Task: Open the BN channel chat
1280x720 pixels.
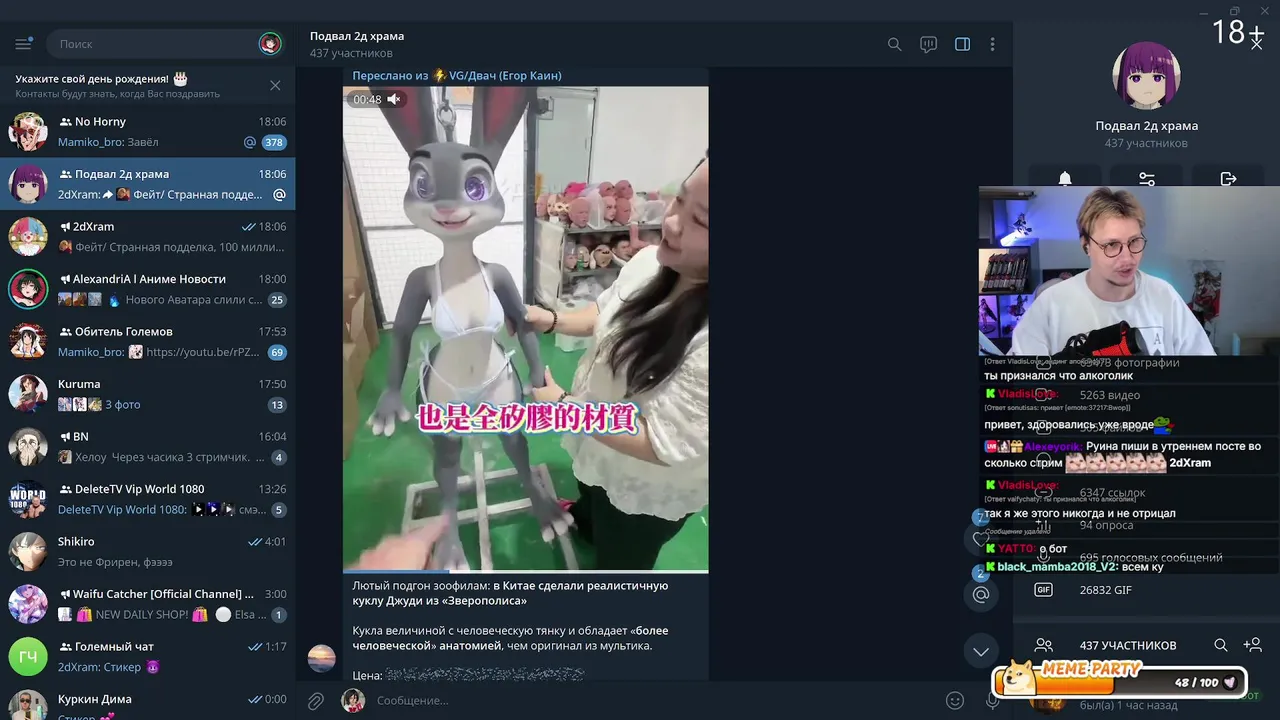Action: pos(147,446)
